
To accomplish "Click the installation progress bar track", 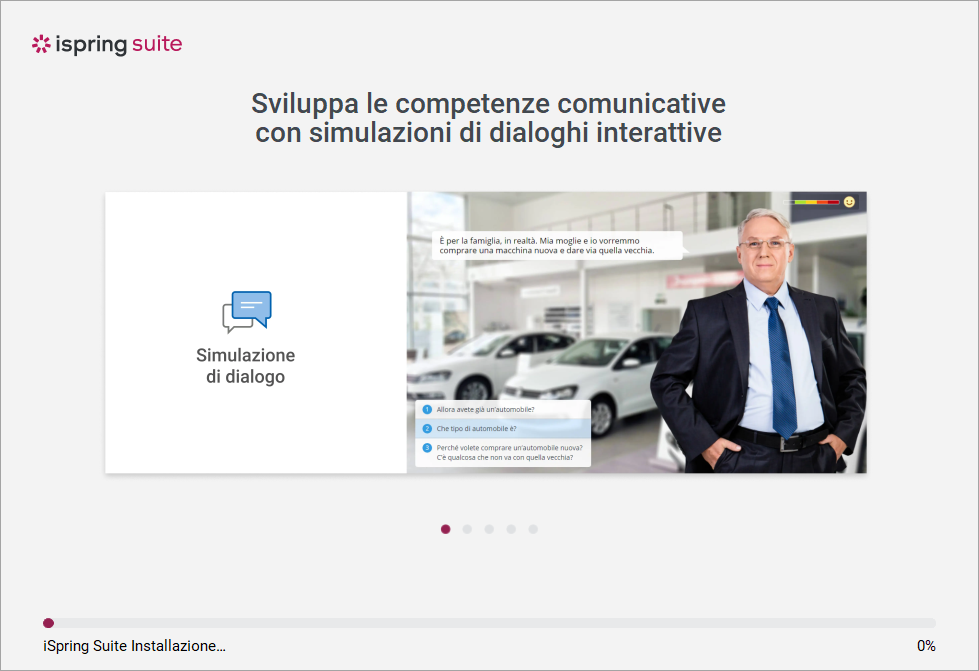I will pyautogui.click(x=490, y=623).
